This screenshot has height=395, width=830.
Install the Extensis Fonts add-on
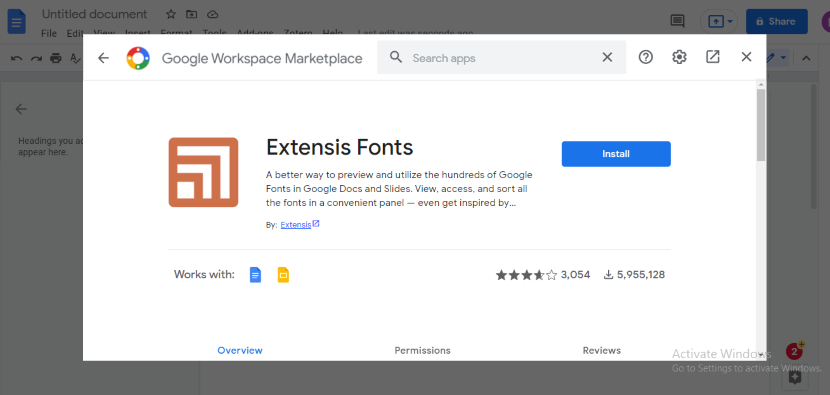(x=616, y=154)
